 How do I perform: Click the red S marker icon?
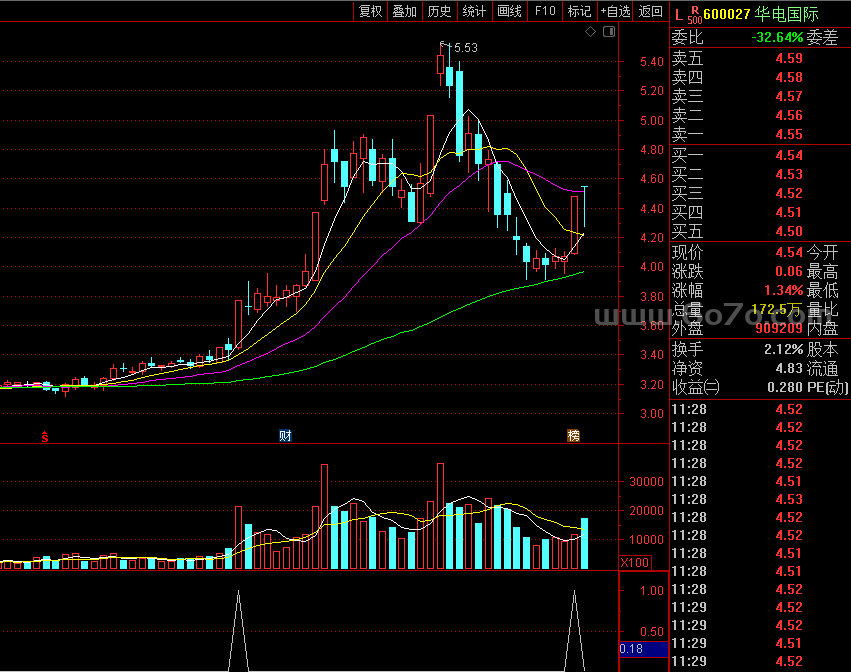(45, 436)
